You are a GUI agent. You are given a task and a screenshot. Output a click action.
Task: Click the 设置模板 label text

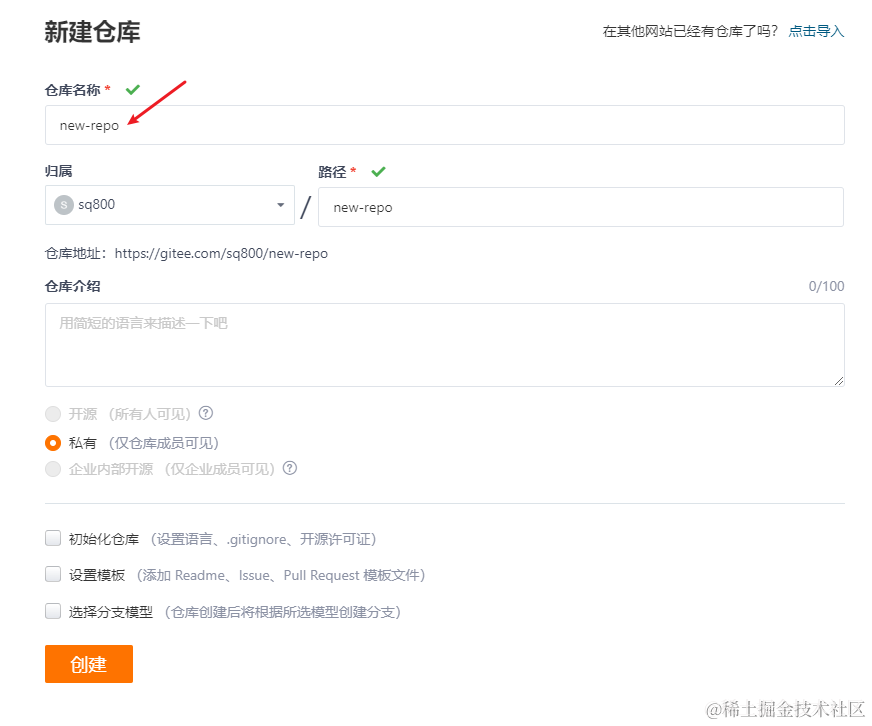click(97, 575)
